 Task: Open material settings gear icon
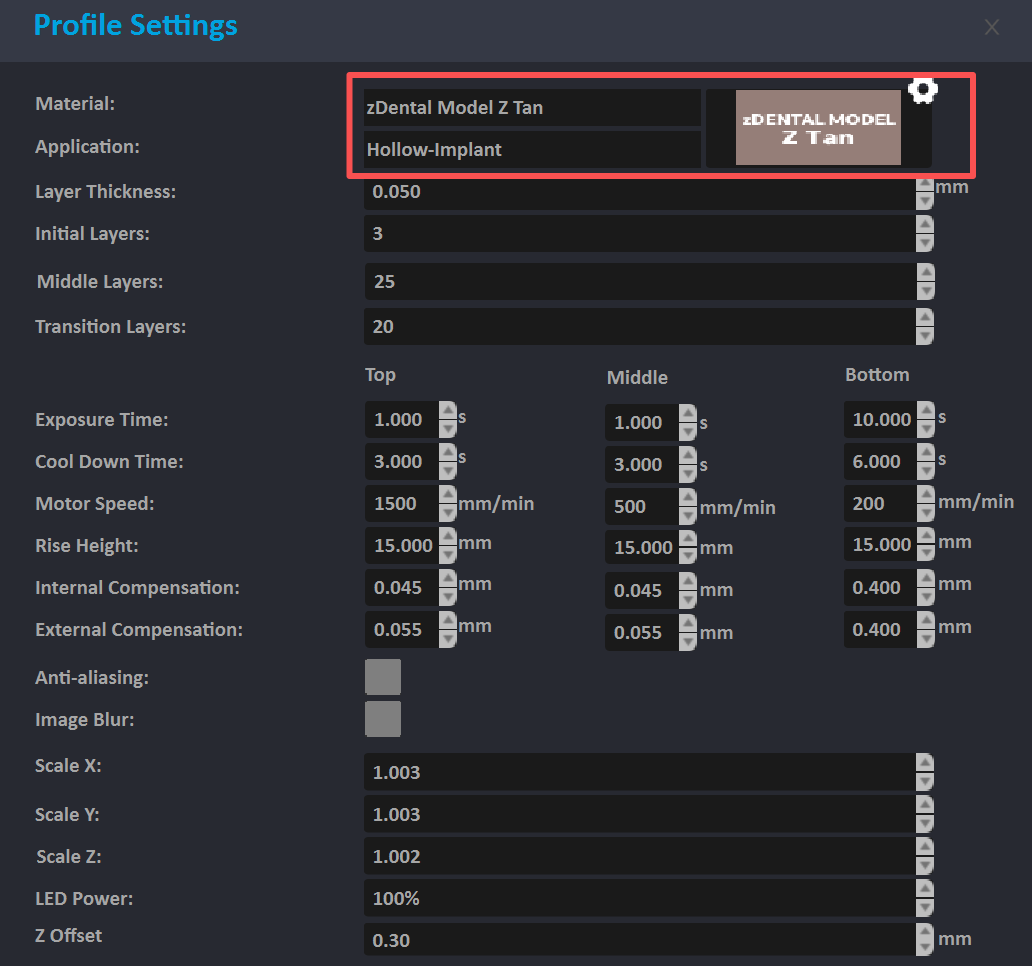[x=922, y=90]
